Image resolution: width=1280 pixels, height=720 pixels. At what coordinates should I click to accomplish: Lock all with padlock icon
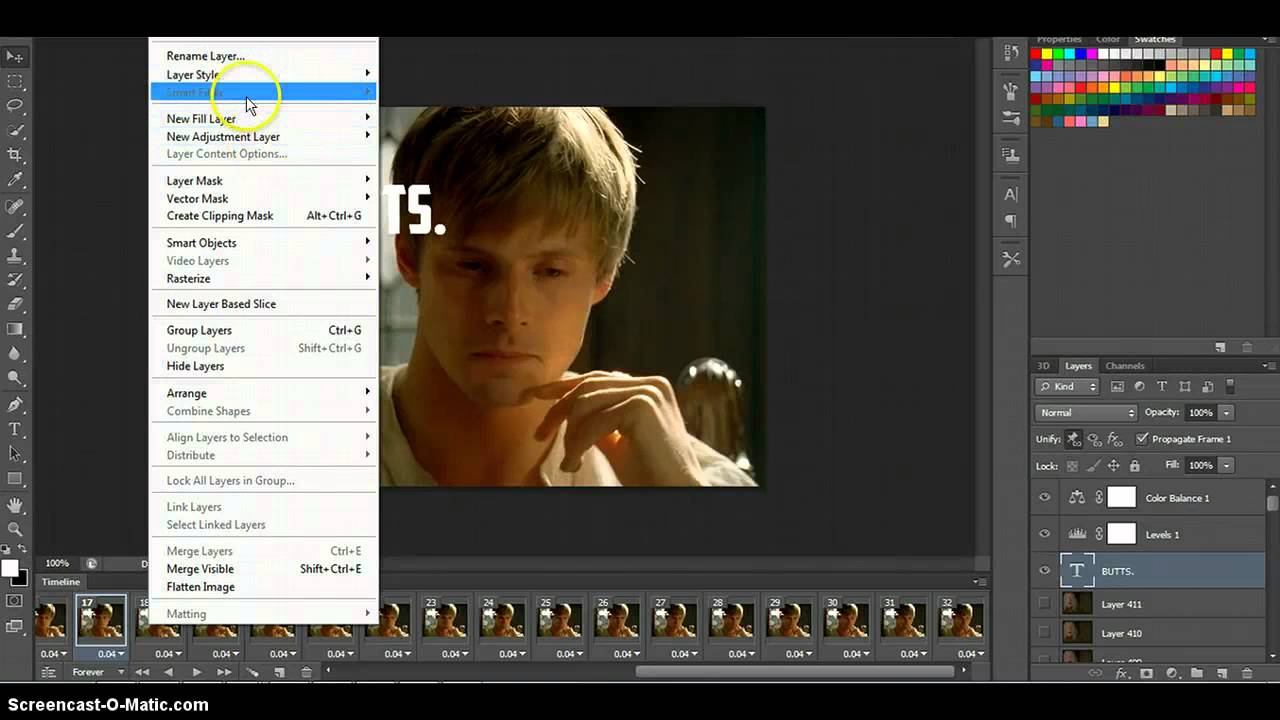[x=1134, y=466]
